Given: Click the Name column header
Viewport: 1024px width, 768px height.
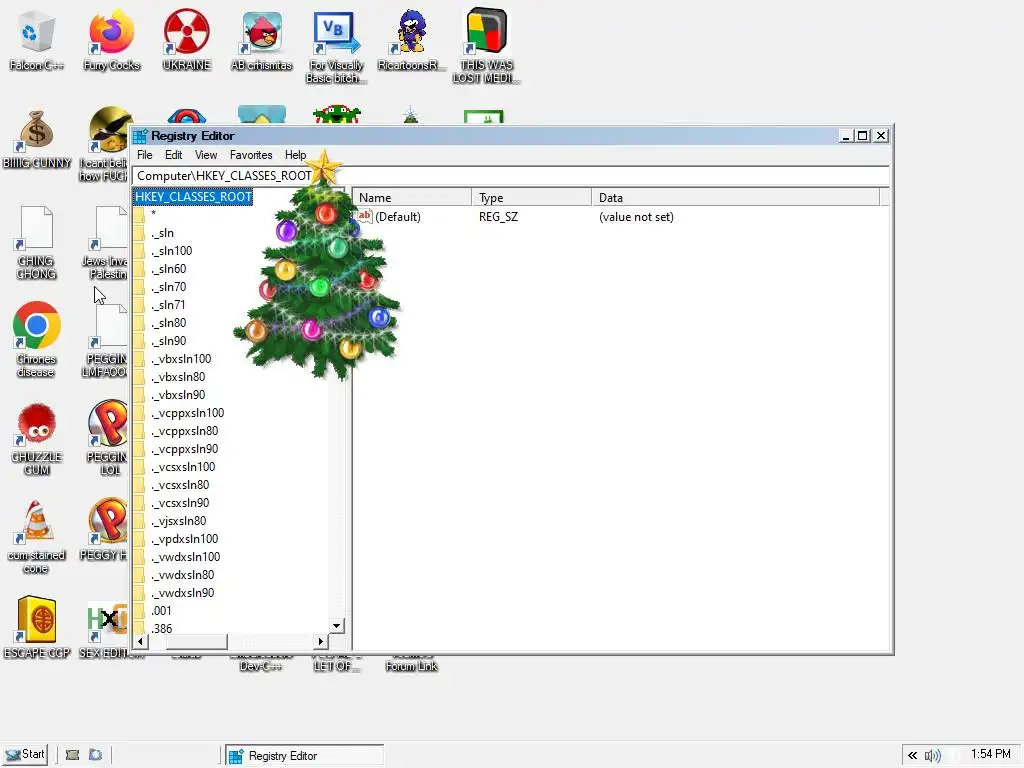Looking at the screenshot, I should tap(412, 197).
